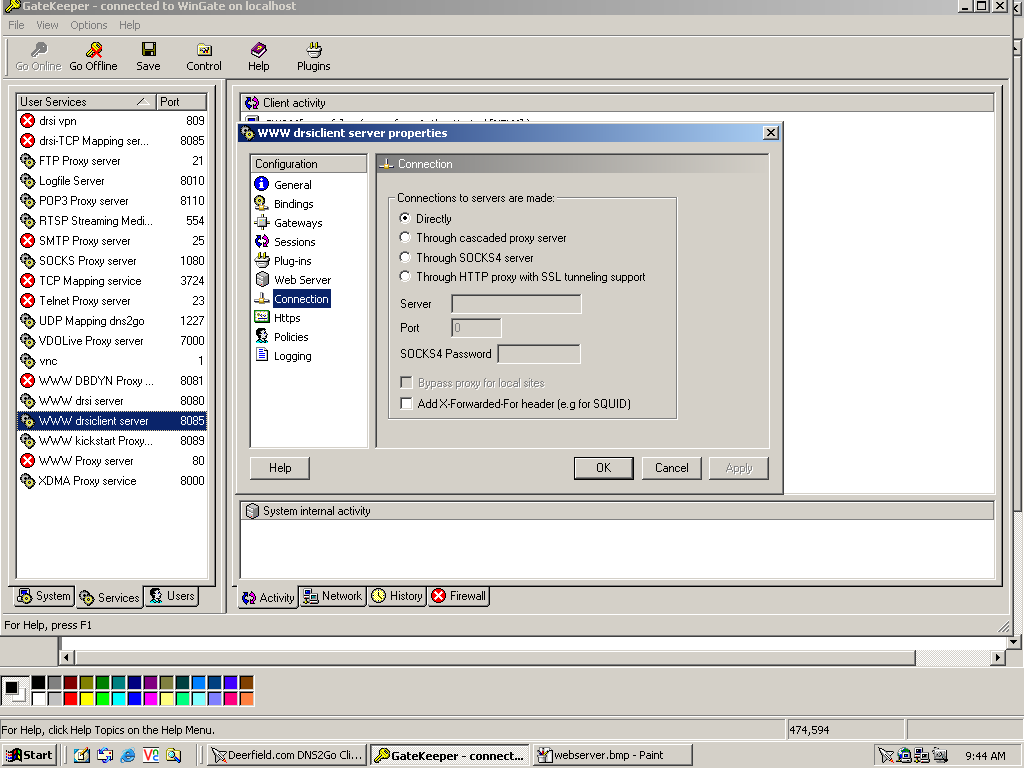Toggle Bypass proxy for local sites checkbox
Screen dimensions: 1024x768
[406, 382]
